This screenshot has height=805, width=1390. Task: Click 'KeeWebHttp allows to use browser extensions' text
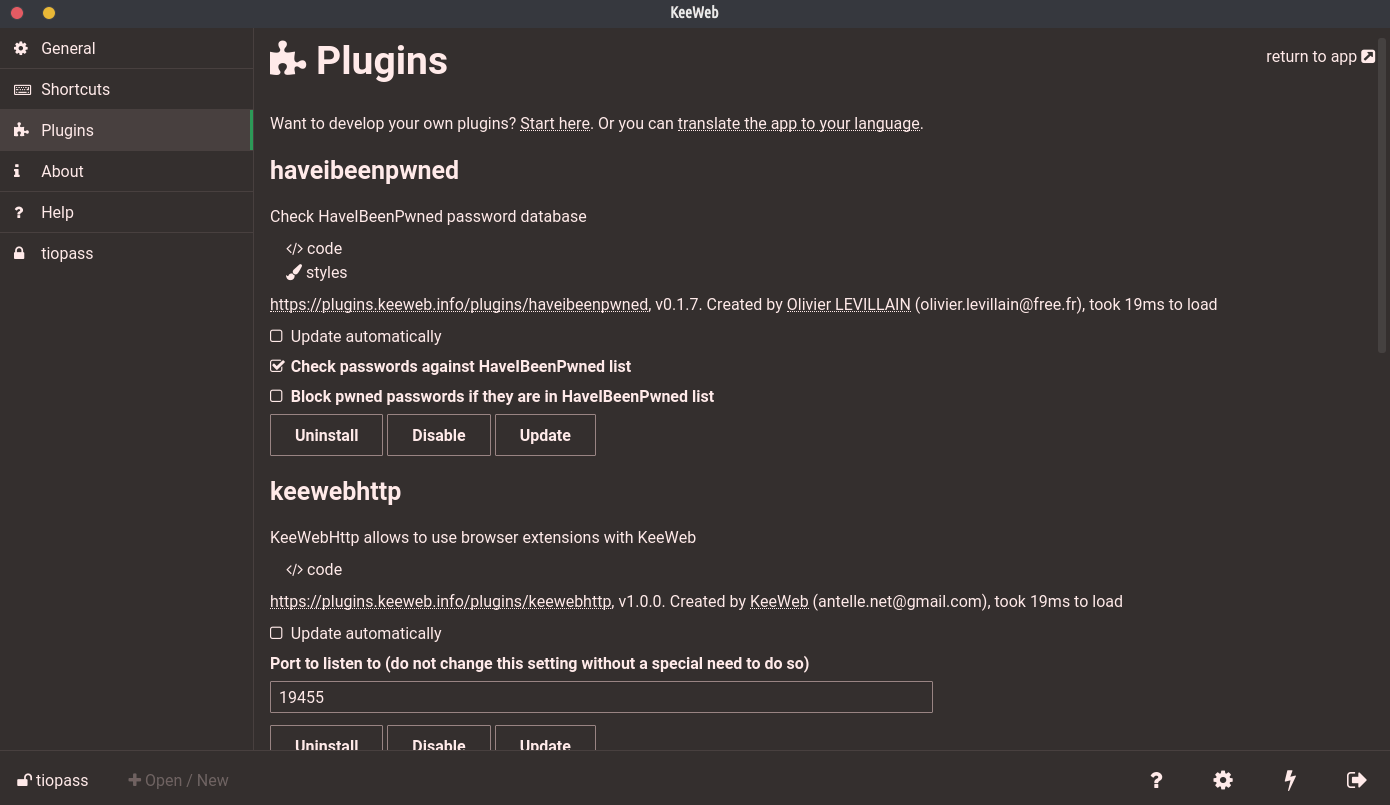[x=483, y=537]
